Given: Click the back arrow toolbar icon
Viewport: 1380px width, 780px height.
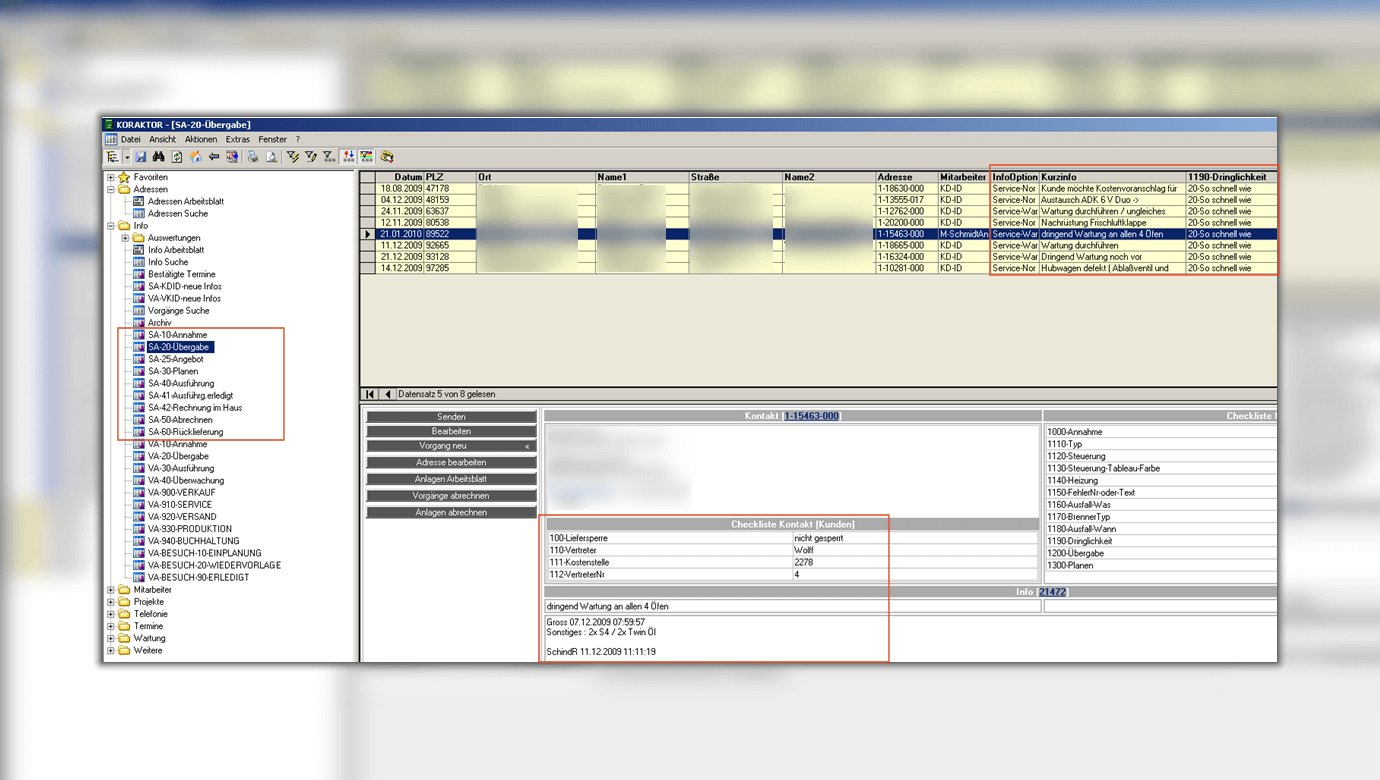Looking at the screenshot, I should tap(213, 157).
